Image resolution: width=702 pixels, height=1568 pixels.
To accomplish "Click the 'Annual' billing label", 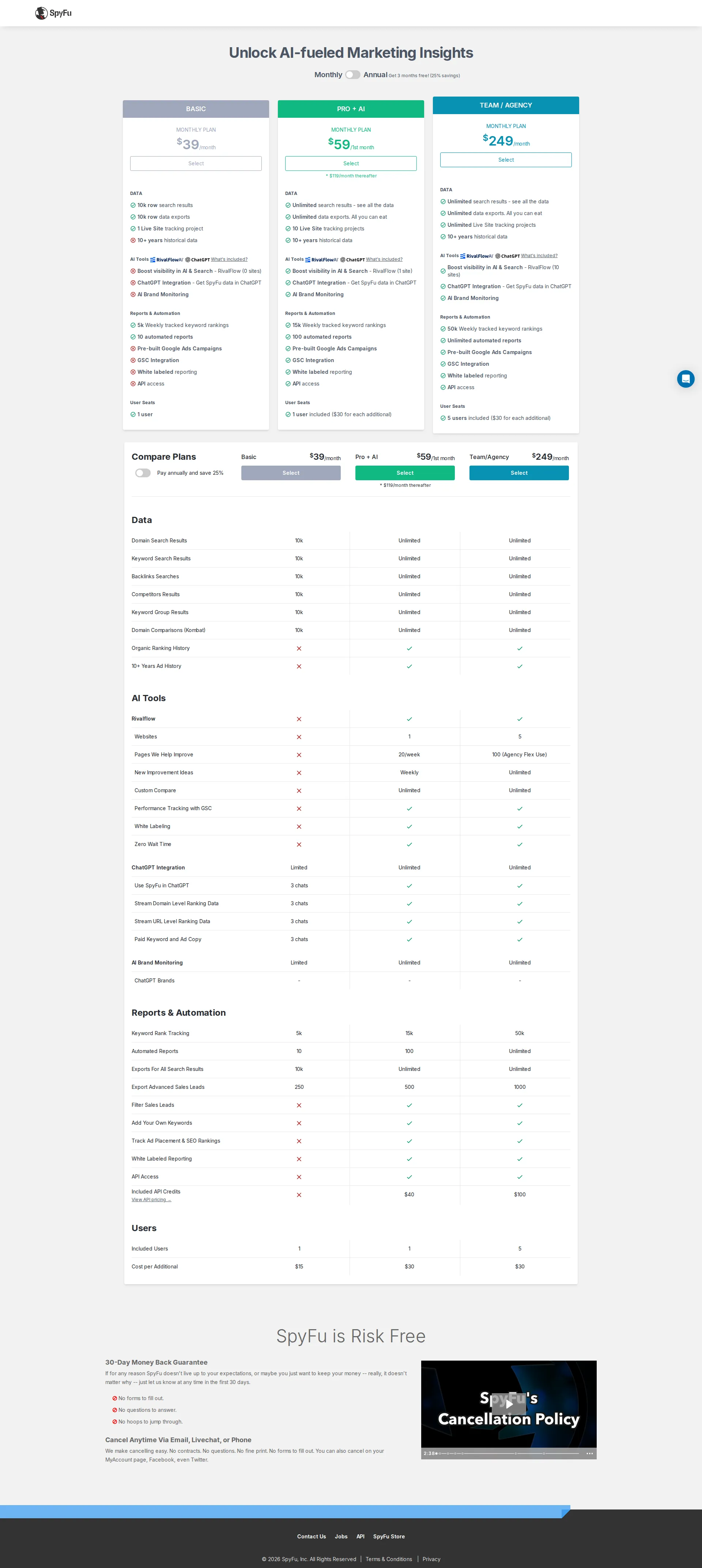I will [375, 75].
